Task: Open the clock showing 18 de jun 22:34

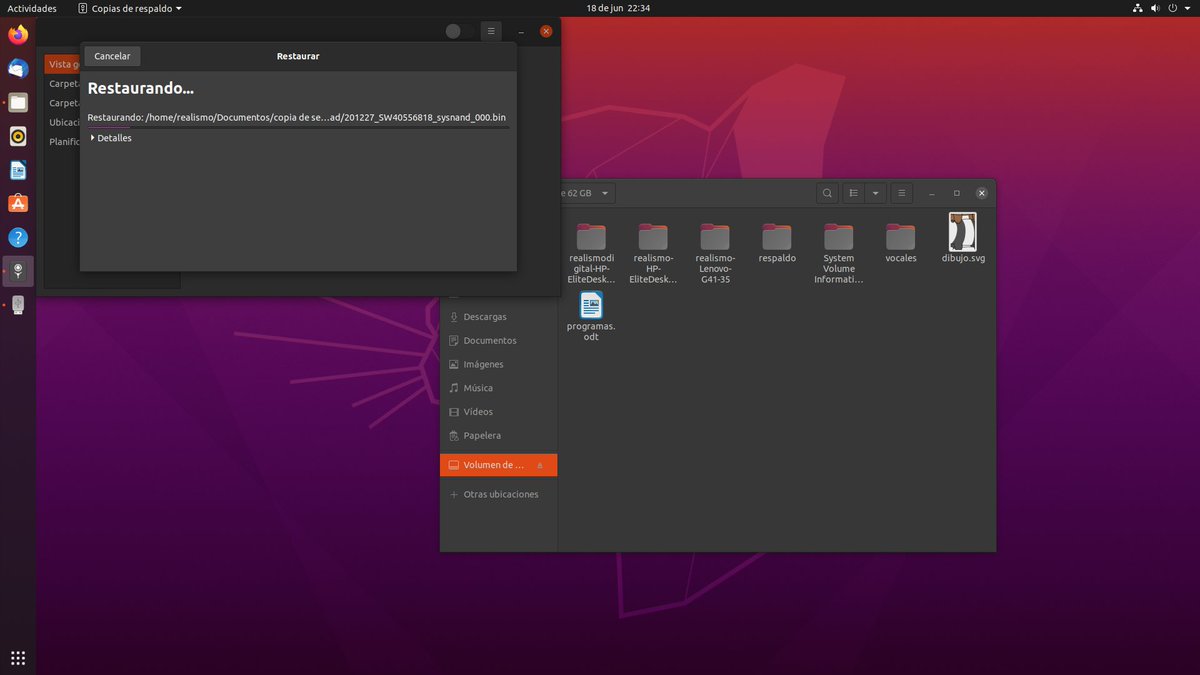Action: [618, 8]
